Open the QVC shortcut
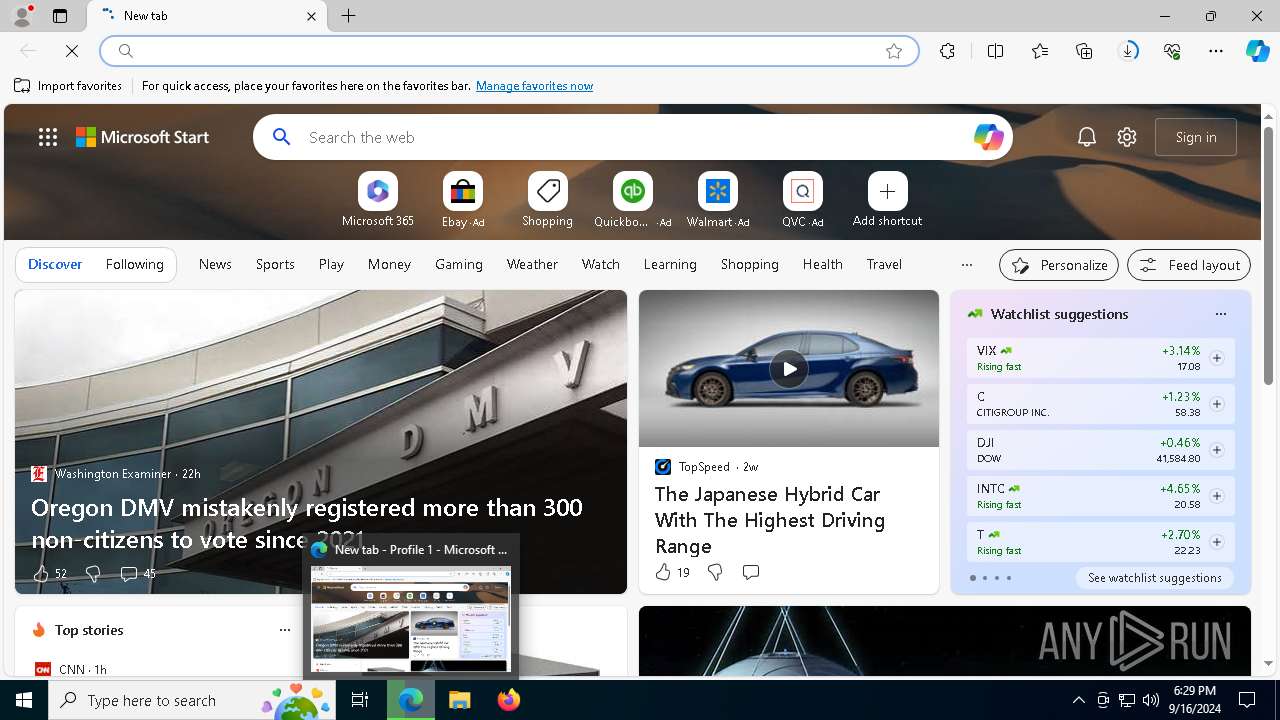 [x=802, y=200]
